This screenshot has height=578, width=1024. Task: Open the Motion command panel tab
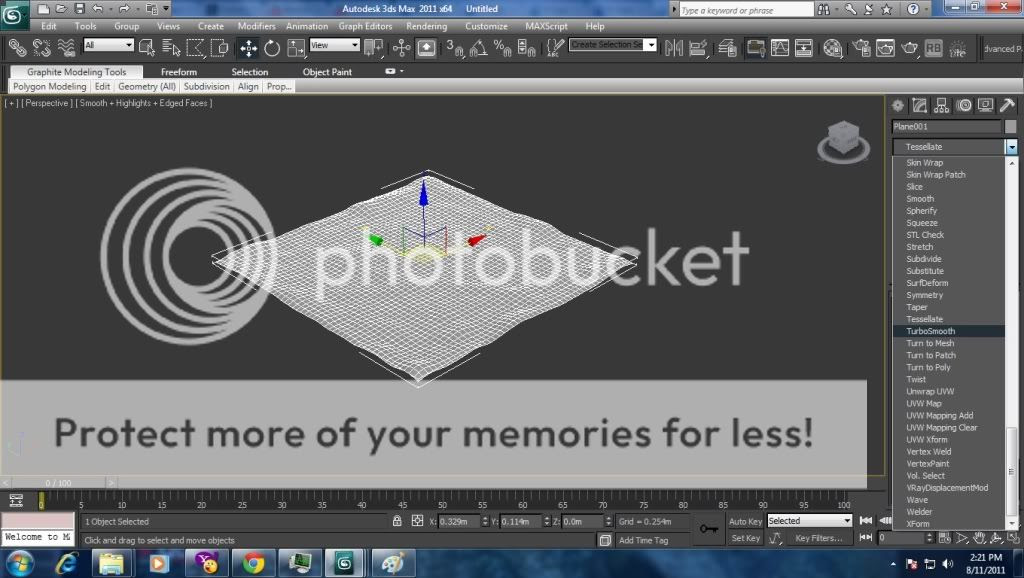click(x=964, y=105)
